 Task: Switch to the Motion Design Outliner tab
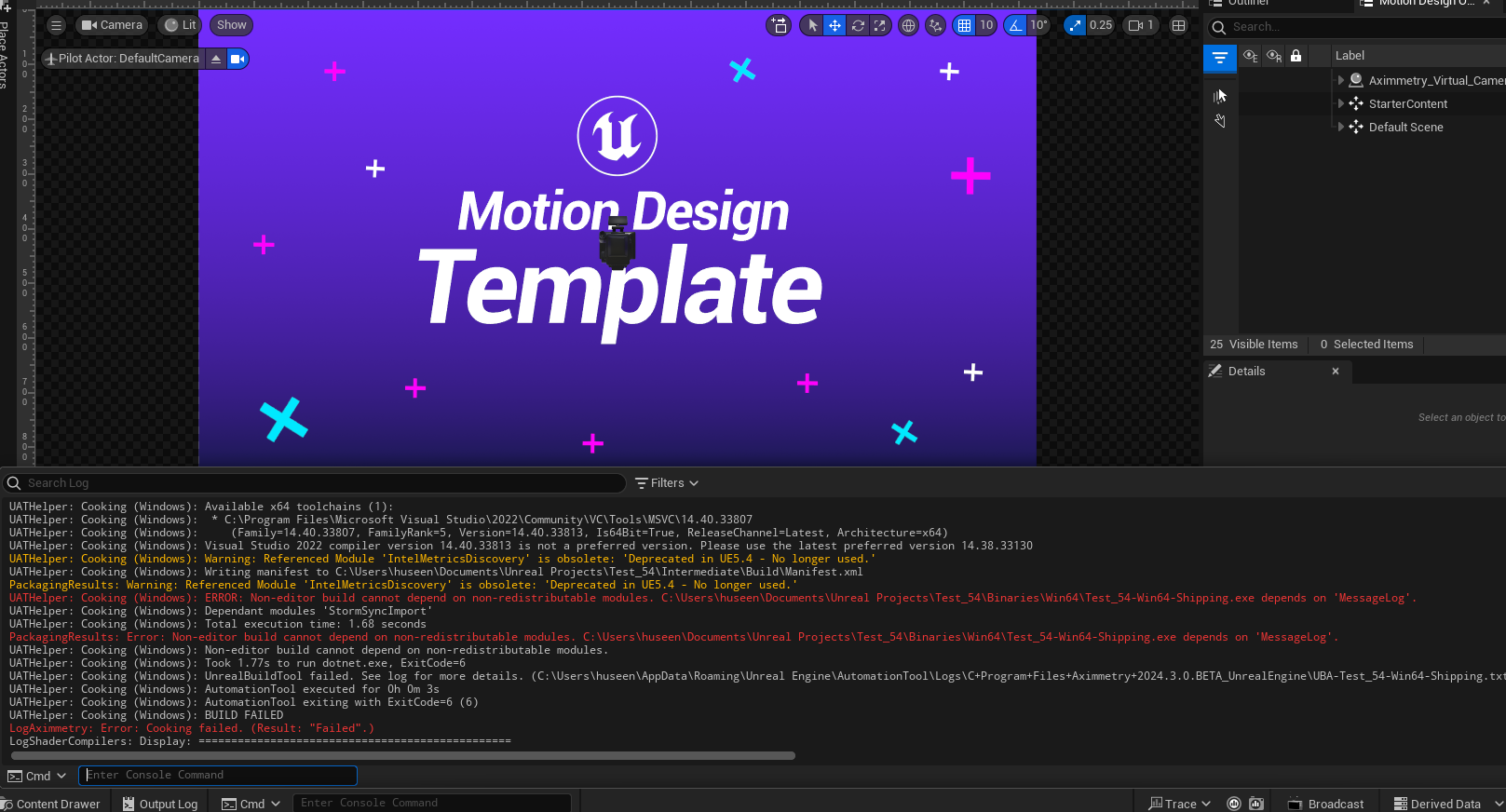pyautogui.click(x=1425, y=3)
